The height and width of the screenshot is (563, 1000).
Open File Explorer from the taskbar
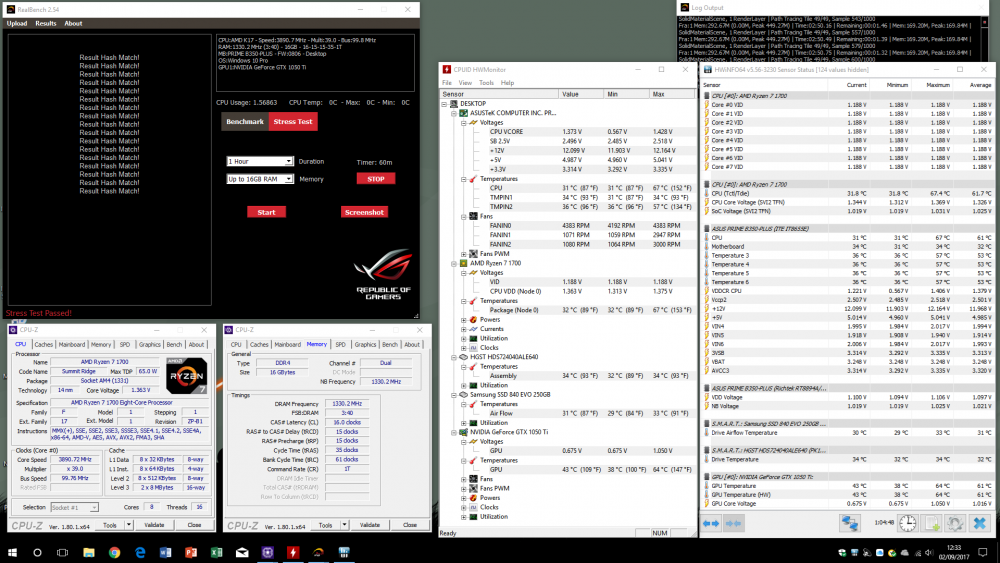pyautogui.click(x=89, y=552)
